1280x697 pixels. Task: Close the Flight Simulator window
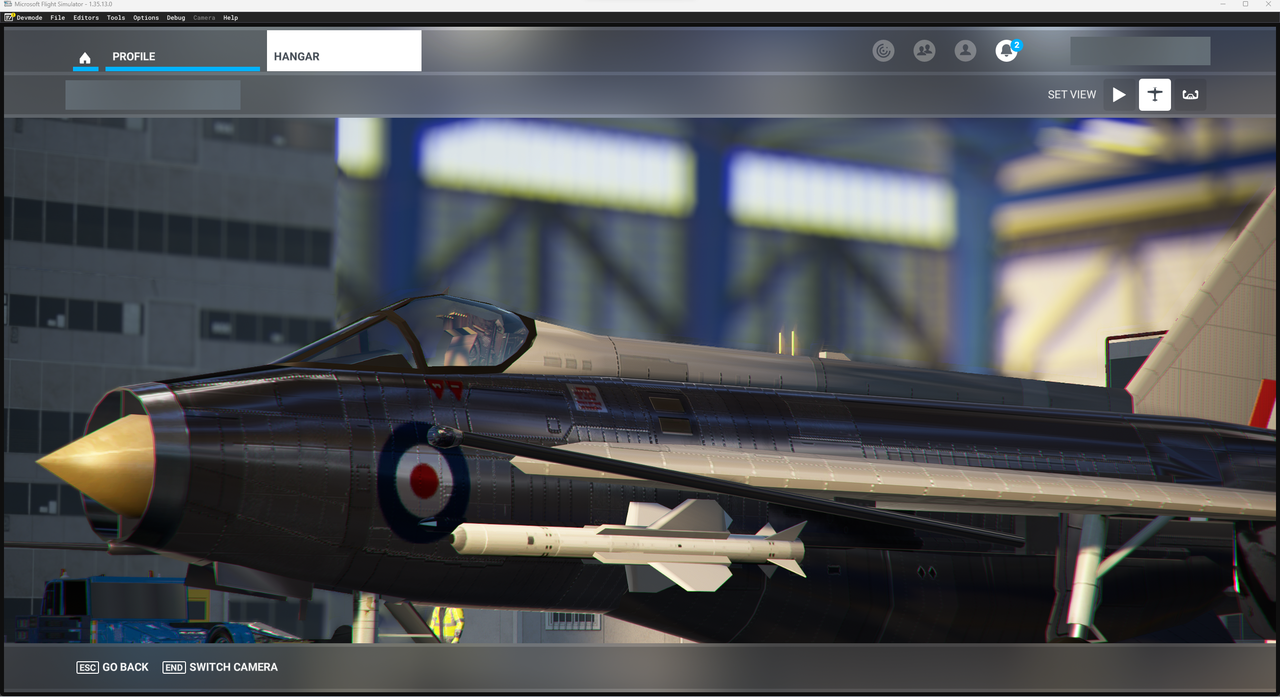[x=1268, y=4]
